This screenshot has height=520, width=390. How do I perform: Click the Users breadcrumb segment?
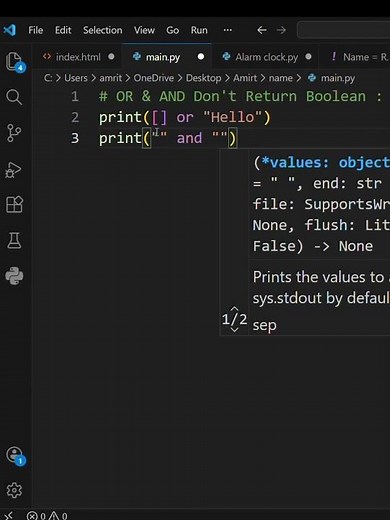(x=76, y=78)
